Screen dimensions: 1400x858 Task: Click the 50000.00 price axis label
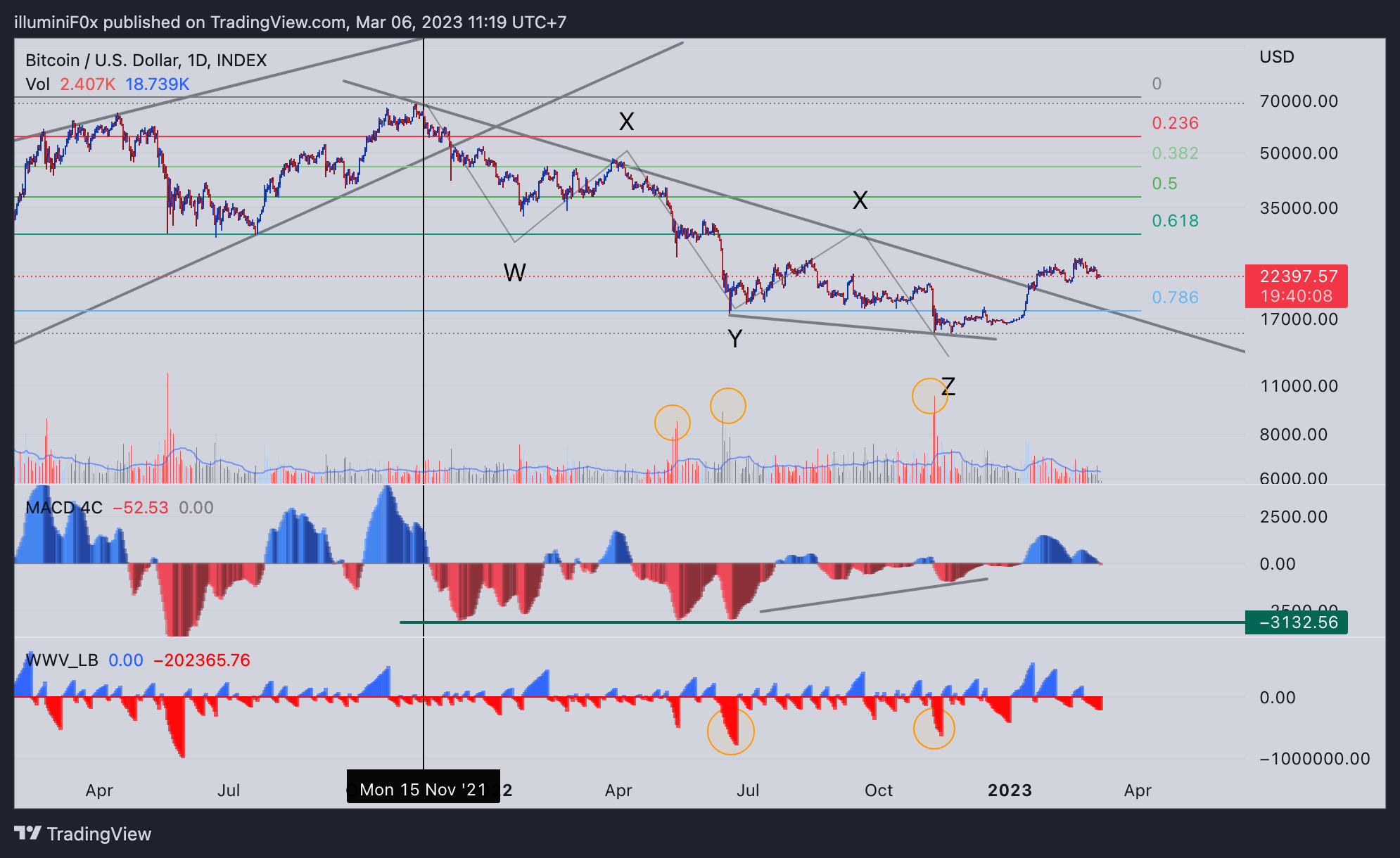(x=1299, y=153)
